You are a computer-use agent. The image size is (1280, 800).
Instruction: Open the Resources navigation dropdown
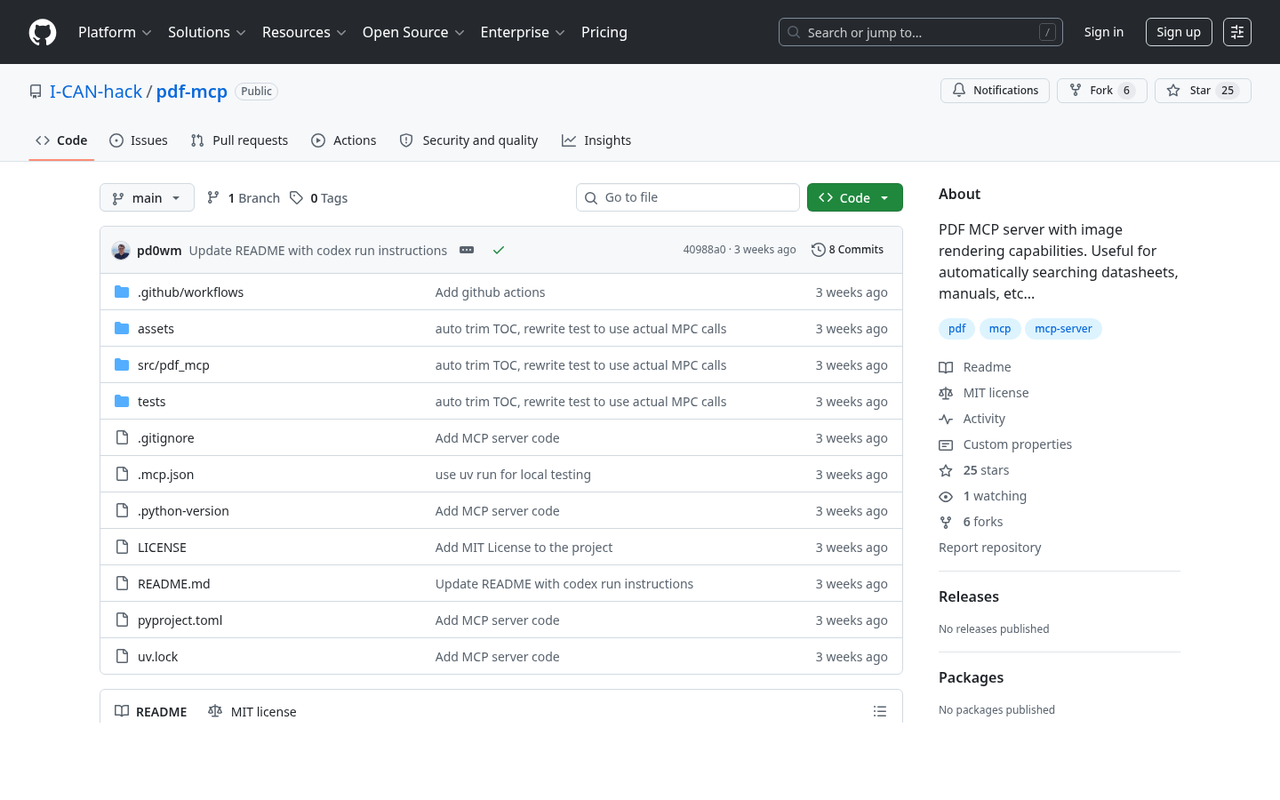click(303, 32)
